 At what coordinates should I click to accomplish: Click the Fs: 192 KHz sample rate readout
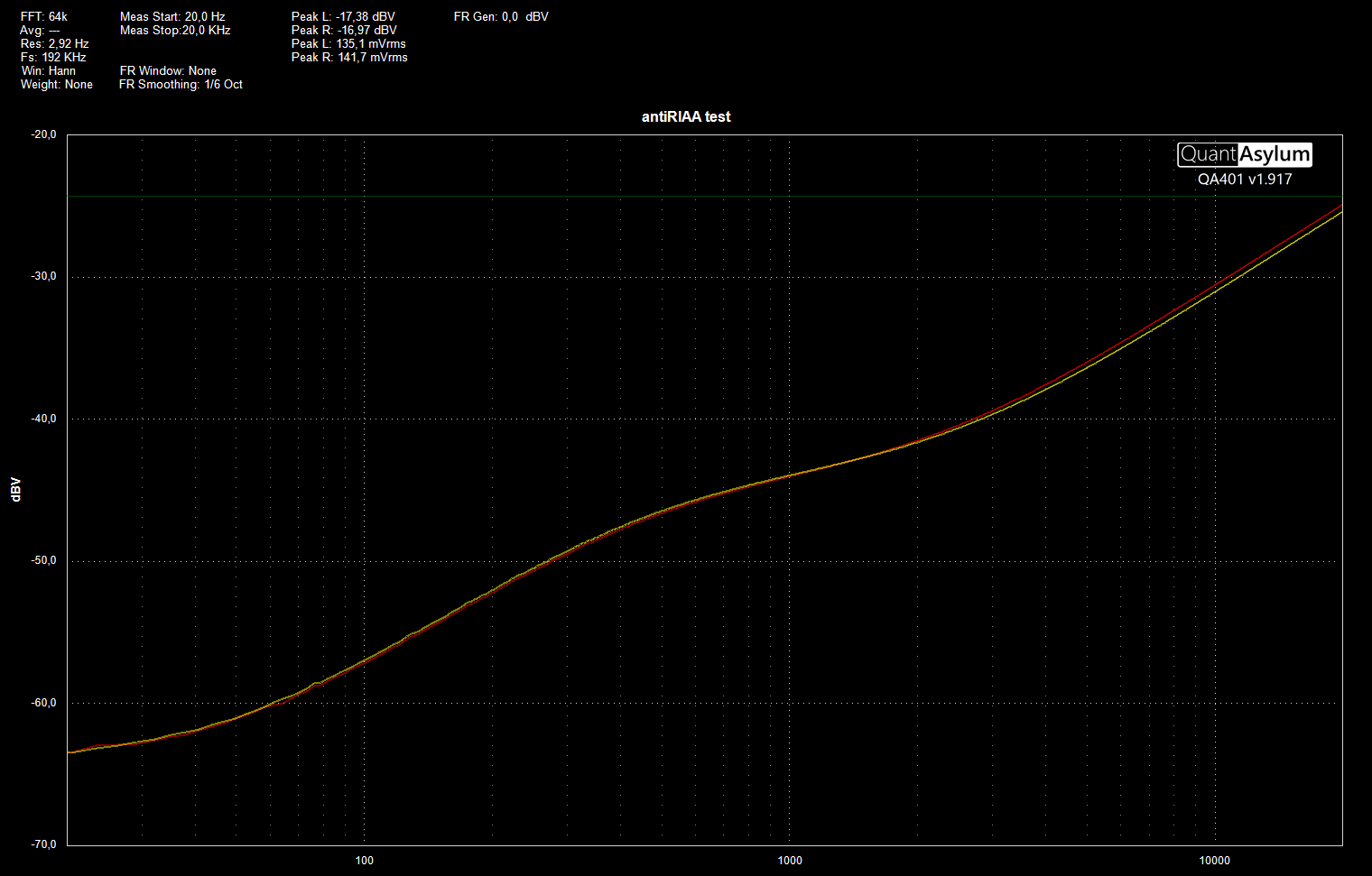pos(53,57)
